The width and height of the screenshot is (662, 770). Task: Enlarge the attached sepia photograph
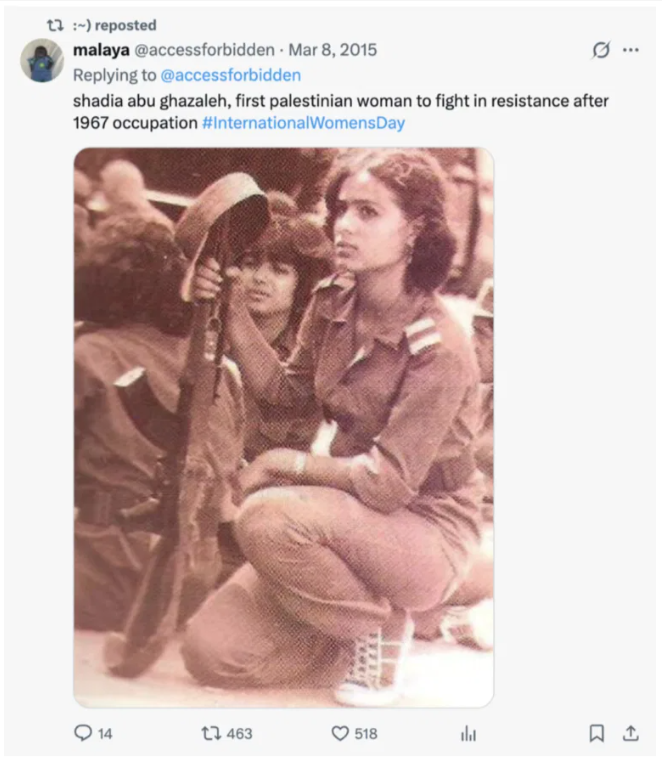click(x=283, y=427)
